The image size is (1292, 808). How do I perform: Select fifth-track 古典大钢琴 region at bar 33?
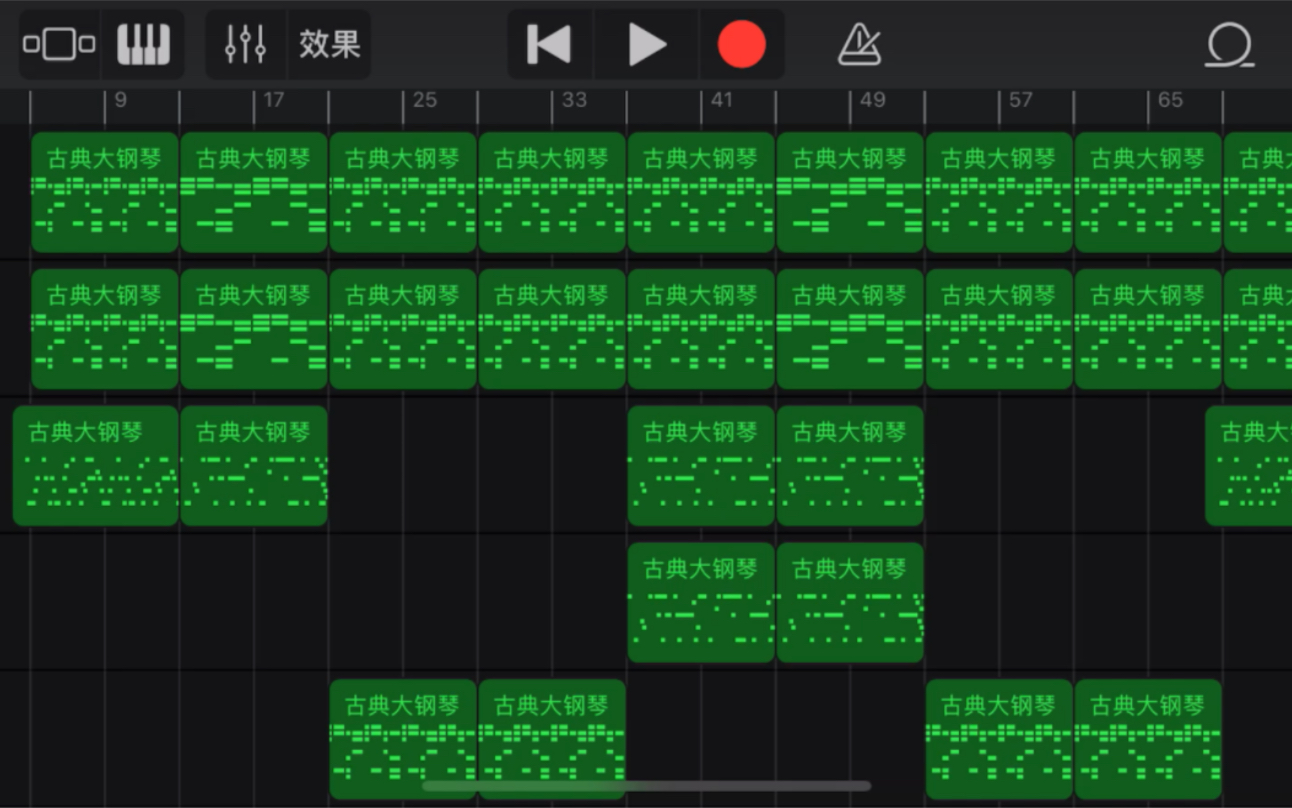pos(552,740)
